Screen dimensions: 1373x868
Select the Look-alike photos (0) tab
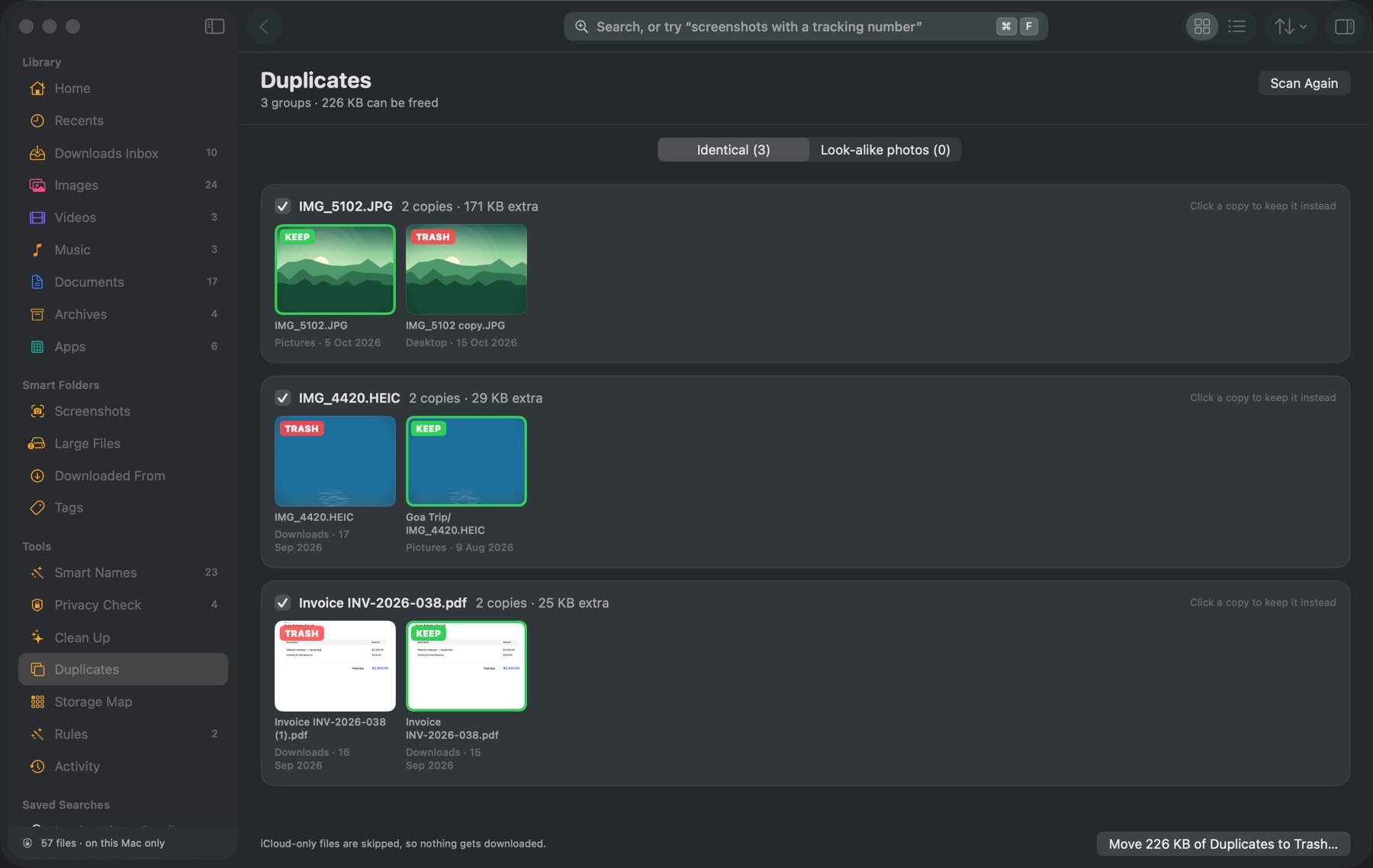pyautogui.click(x=885, y=149)
